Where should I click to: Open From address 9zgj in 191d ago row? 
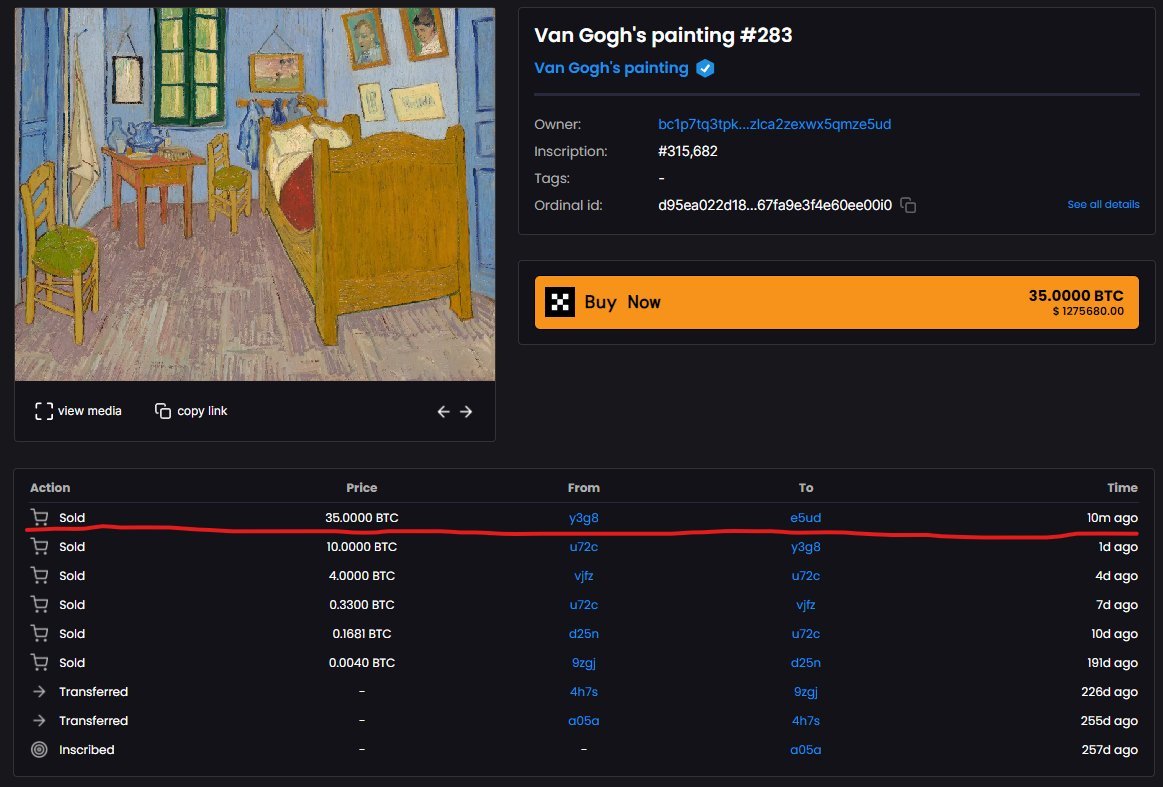tap(584, 662)
